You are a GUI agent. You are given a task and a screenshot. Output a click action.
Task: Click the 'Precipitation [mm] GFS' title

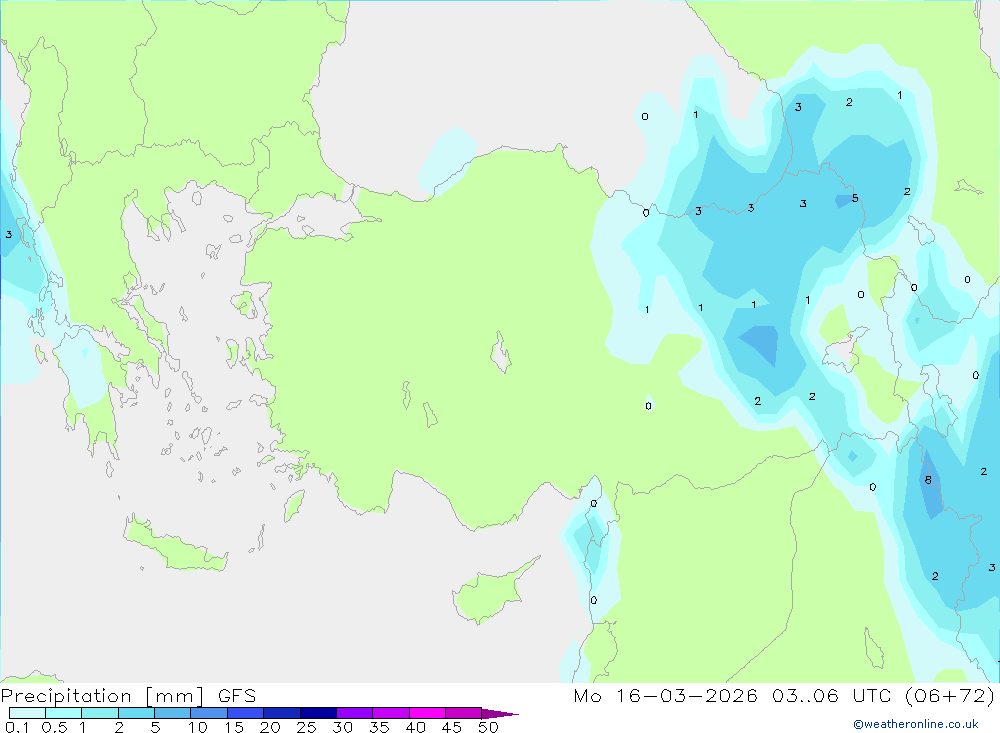[128, 695]
